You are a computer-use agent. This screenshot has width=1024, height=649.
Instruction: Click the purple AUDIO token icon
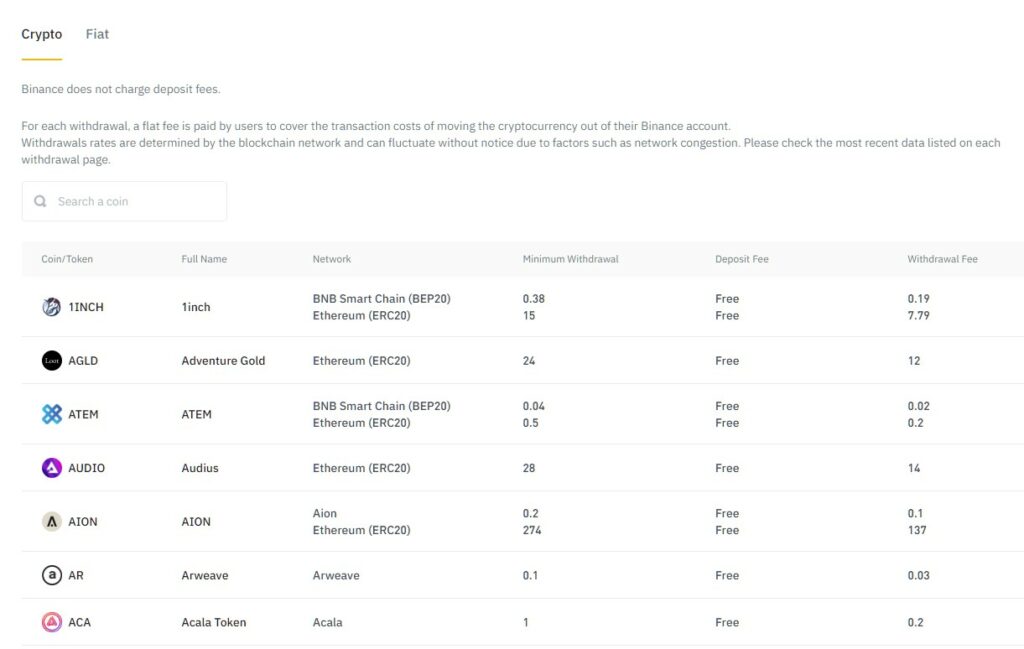click(52, 467)
